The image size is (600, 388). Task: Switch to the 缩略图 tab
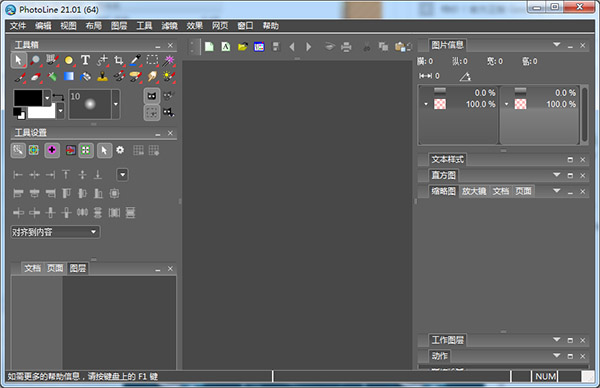(443, 191)
